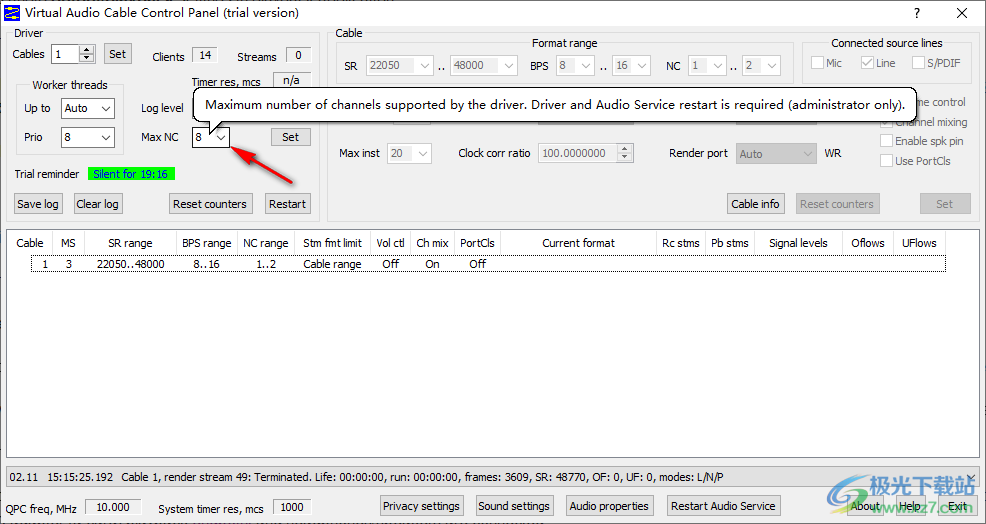
Task: Close the log message bar with its small x
Action: 970,478
